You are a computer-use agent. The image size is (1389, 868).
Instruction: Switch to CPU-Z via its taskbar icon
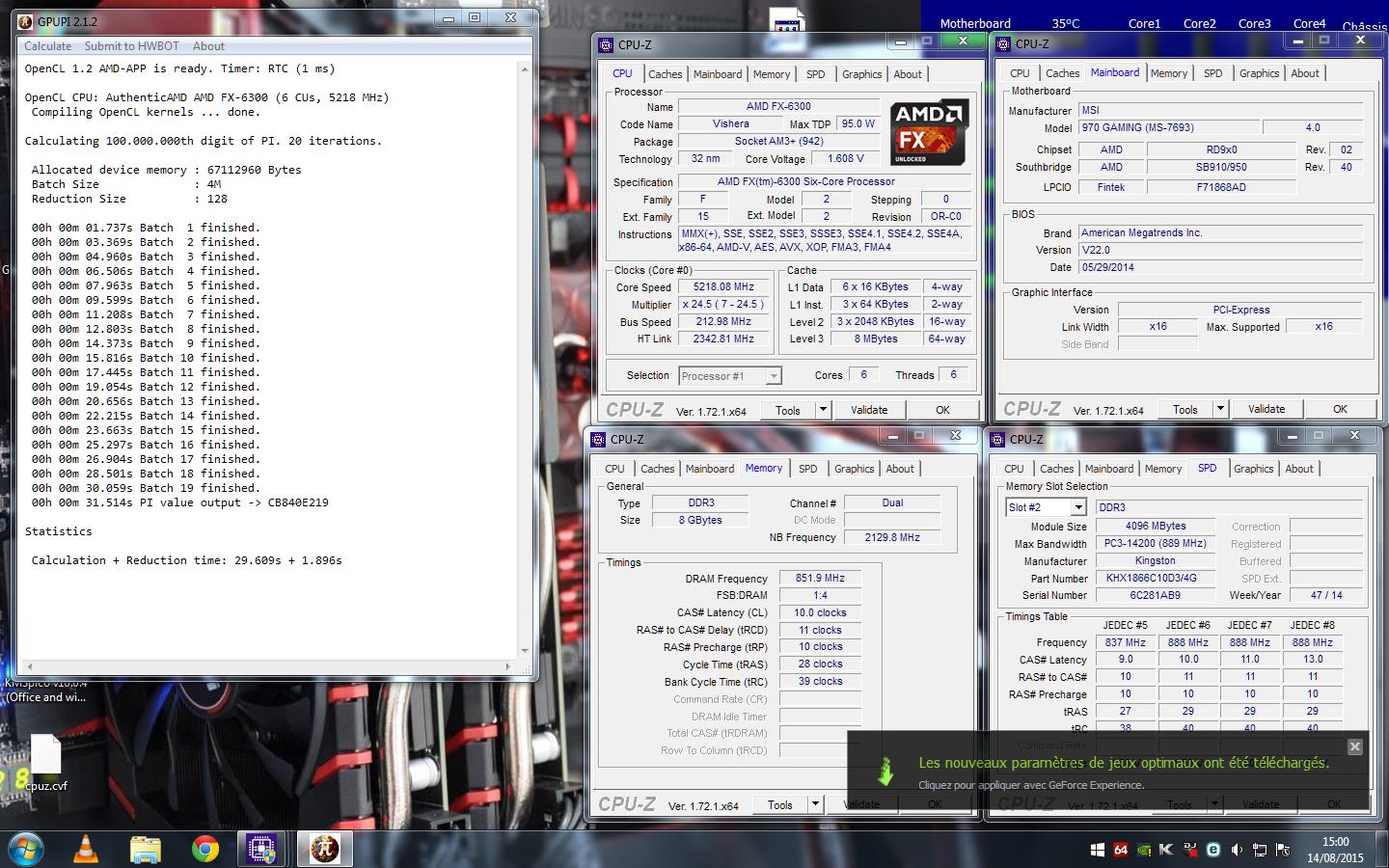261,849
